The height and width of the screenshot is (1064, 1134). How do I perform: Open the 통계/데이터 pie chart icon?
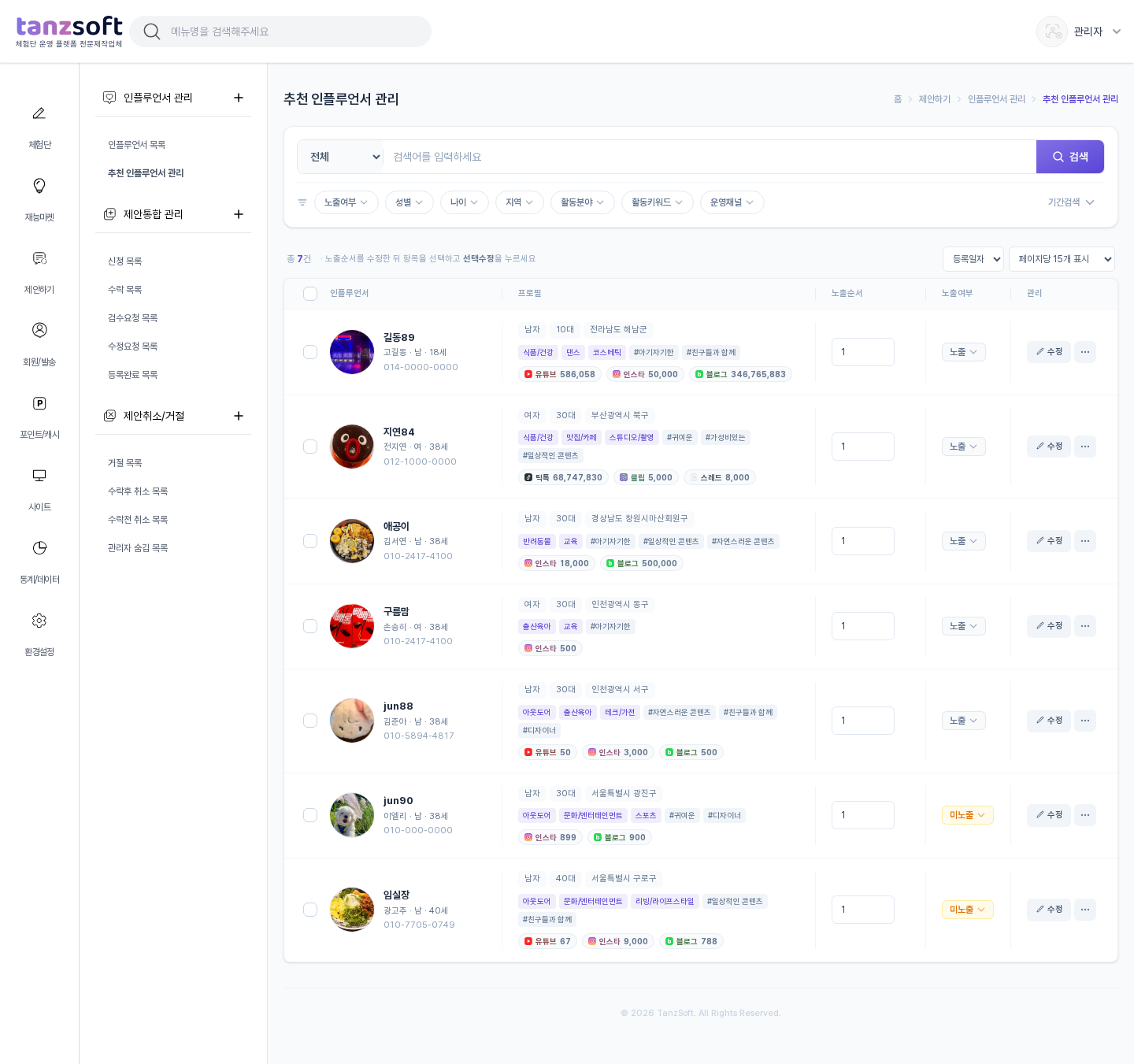click(x=39, y=548)
